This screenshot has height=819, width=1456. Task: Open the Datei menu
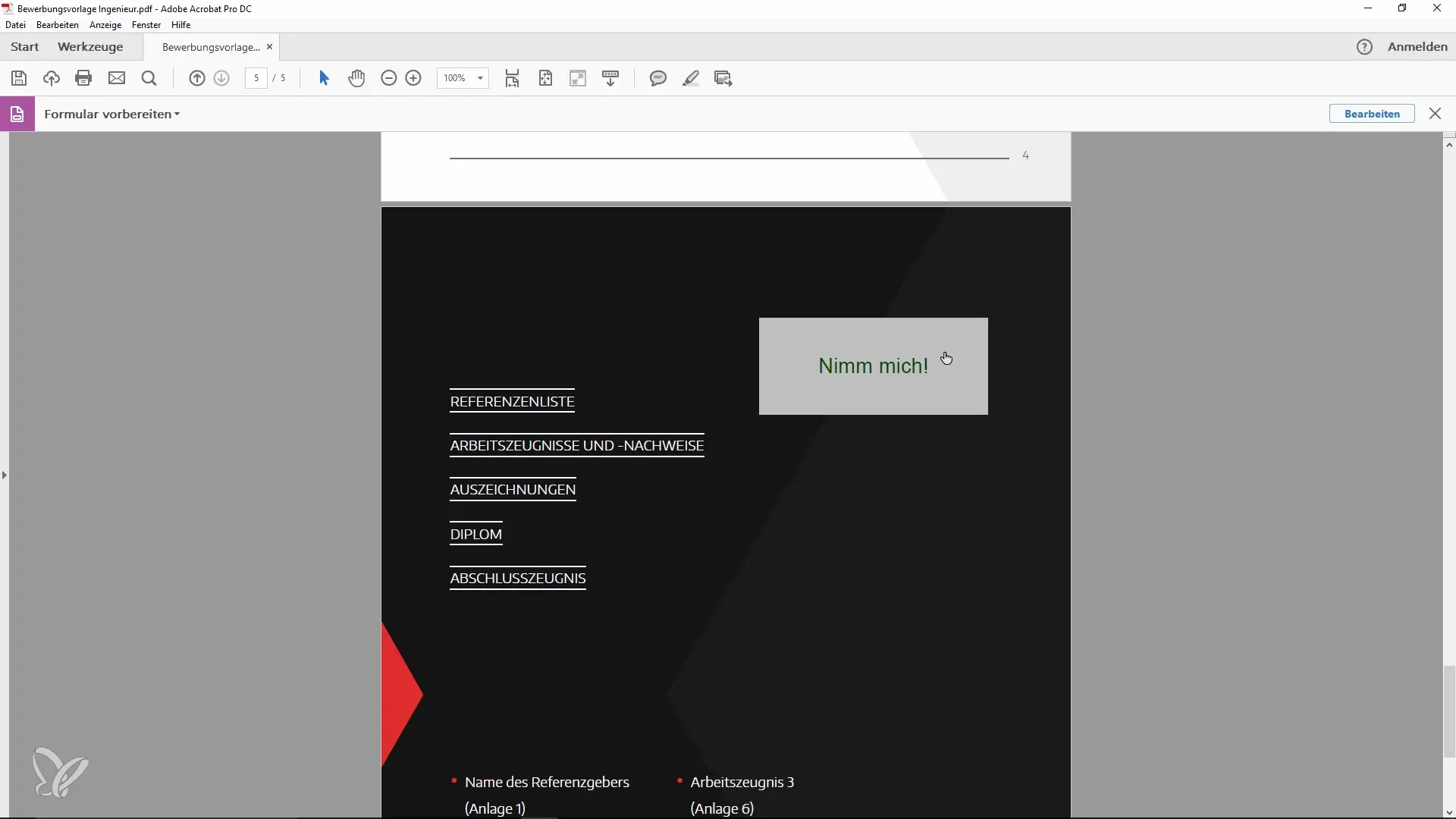[15, 25]
